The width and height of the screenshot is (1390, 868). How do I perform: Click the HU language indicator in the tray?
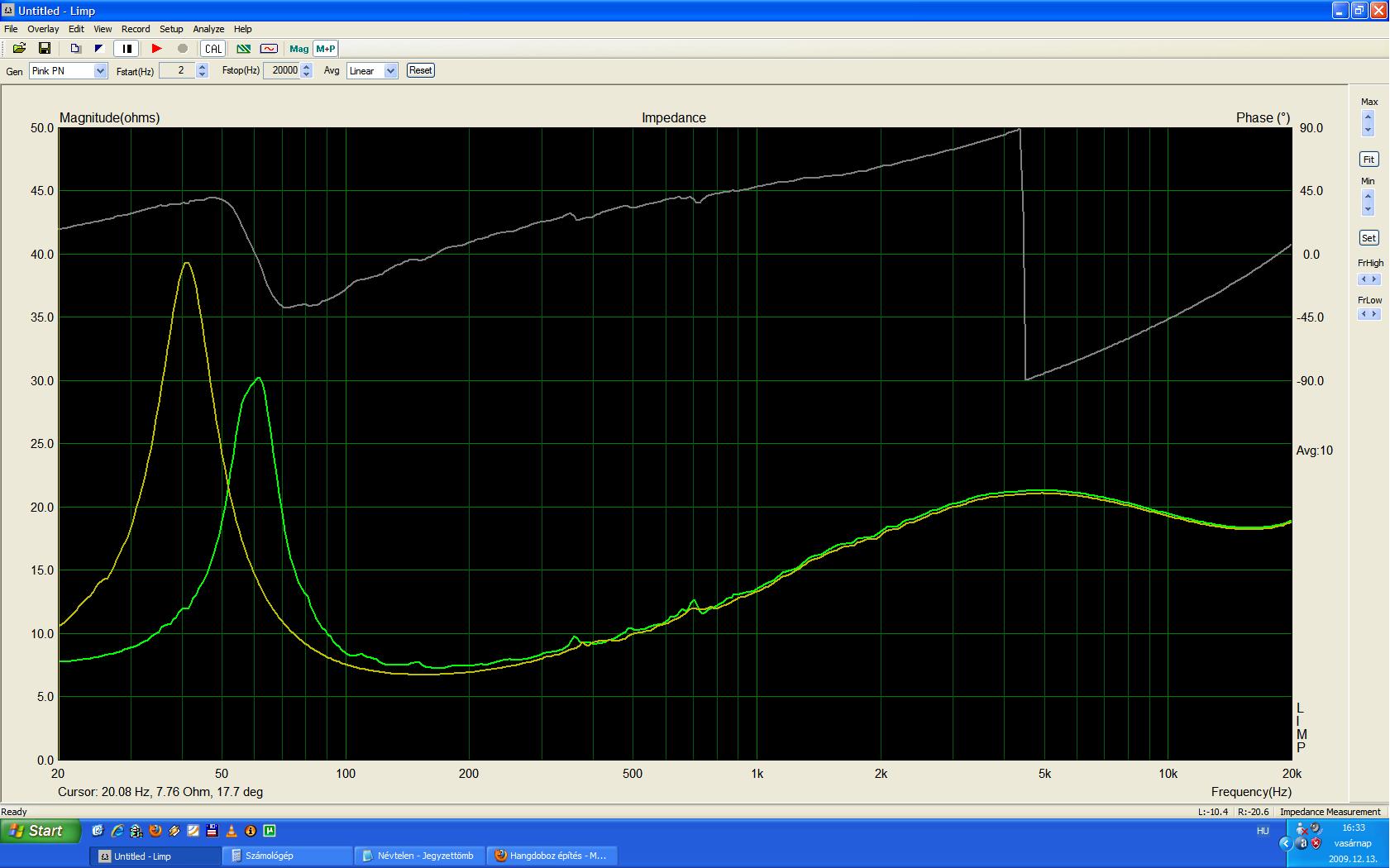tap(1263, 831)
